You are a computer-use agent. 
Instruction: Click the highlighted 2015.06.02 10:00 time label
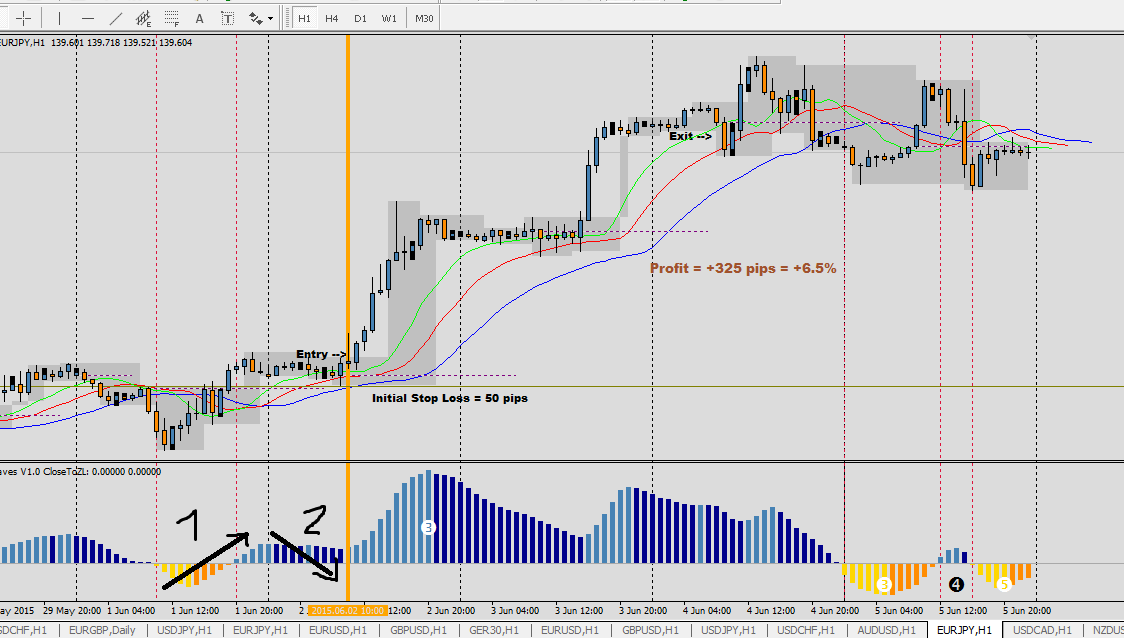click(348, 611)
